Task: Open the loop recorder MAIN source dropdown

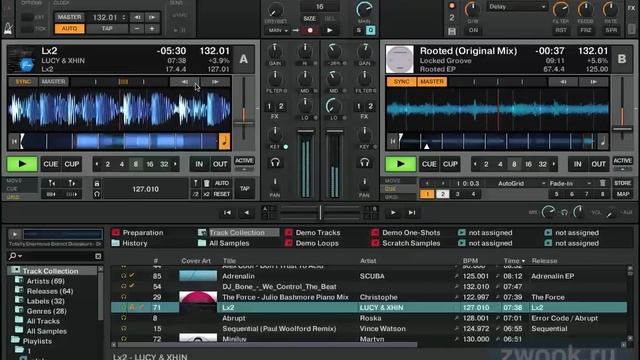Action: (x=278, y=30)
